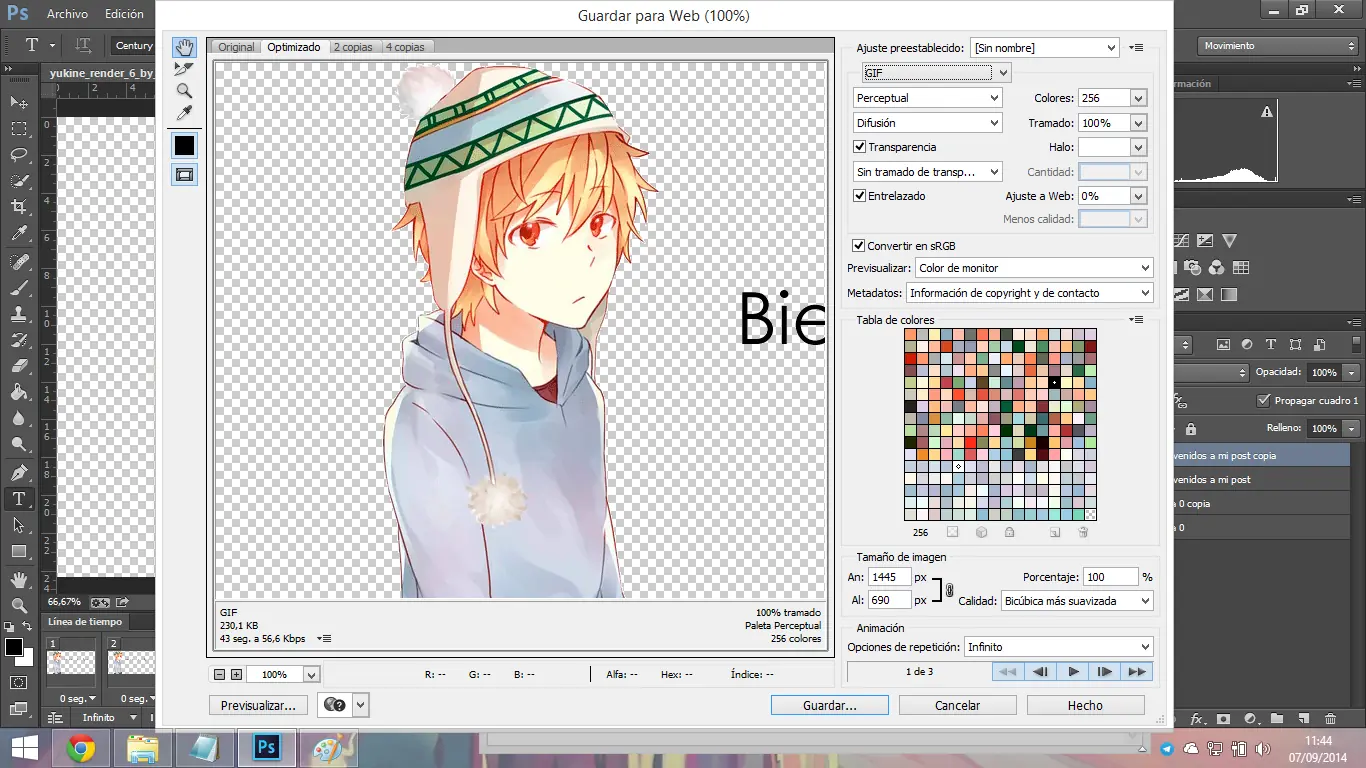1366x768 pixels.
Task: Select the Rectangular Marquee tool
Action: coord(19,128)
